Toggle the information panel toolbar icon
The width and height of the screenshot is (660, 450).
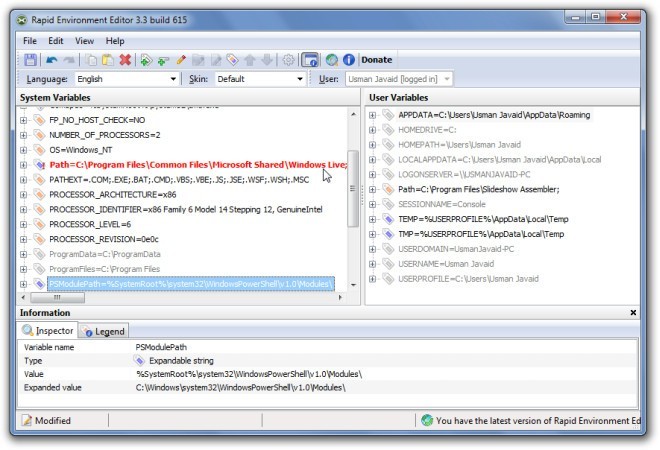tap(310, 60)
